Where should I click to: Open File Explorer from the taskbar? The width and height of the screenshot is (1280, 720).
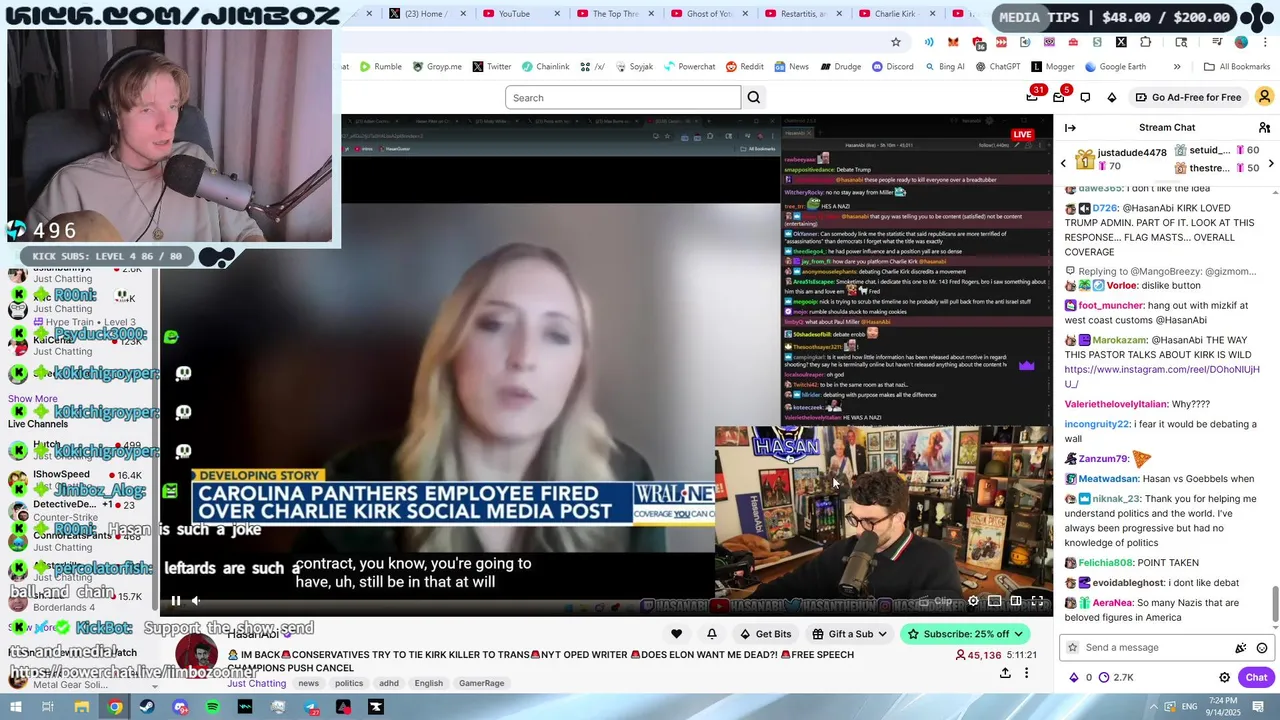(x=82, y=707)
